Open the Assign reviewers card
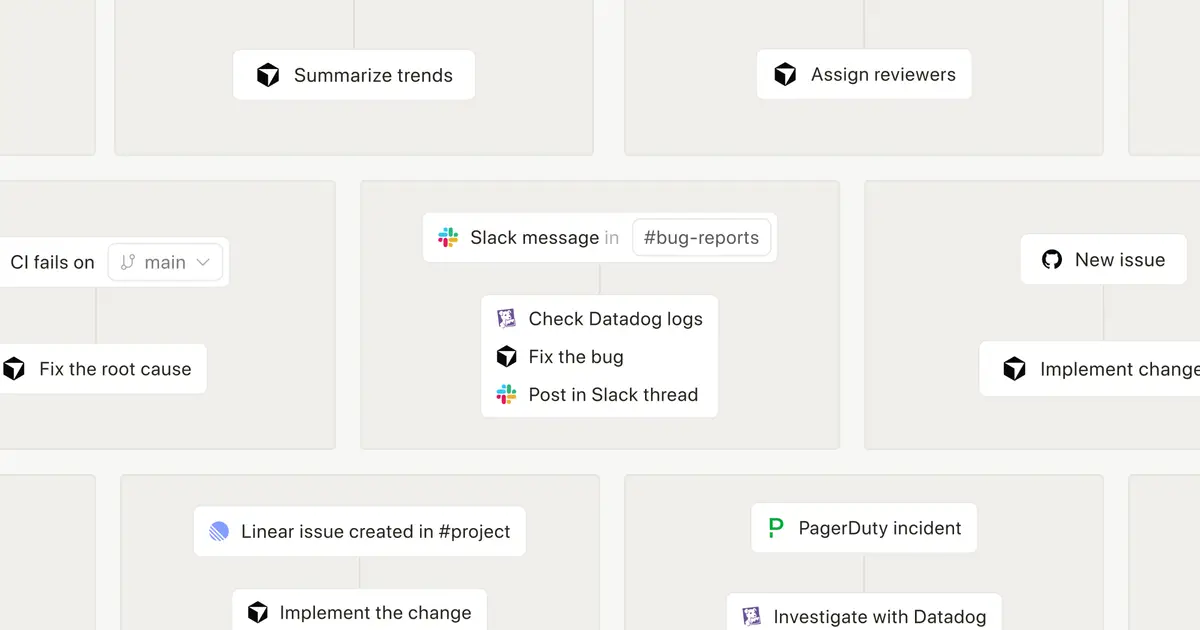Image resolution: width=1200 pixels, height=630 pixels. point(864,74)
